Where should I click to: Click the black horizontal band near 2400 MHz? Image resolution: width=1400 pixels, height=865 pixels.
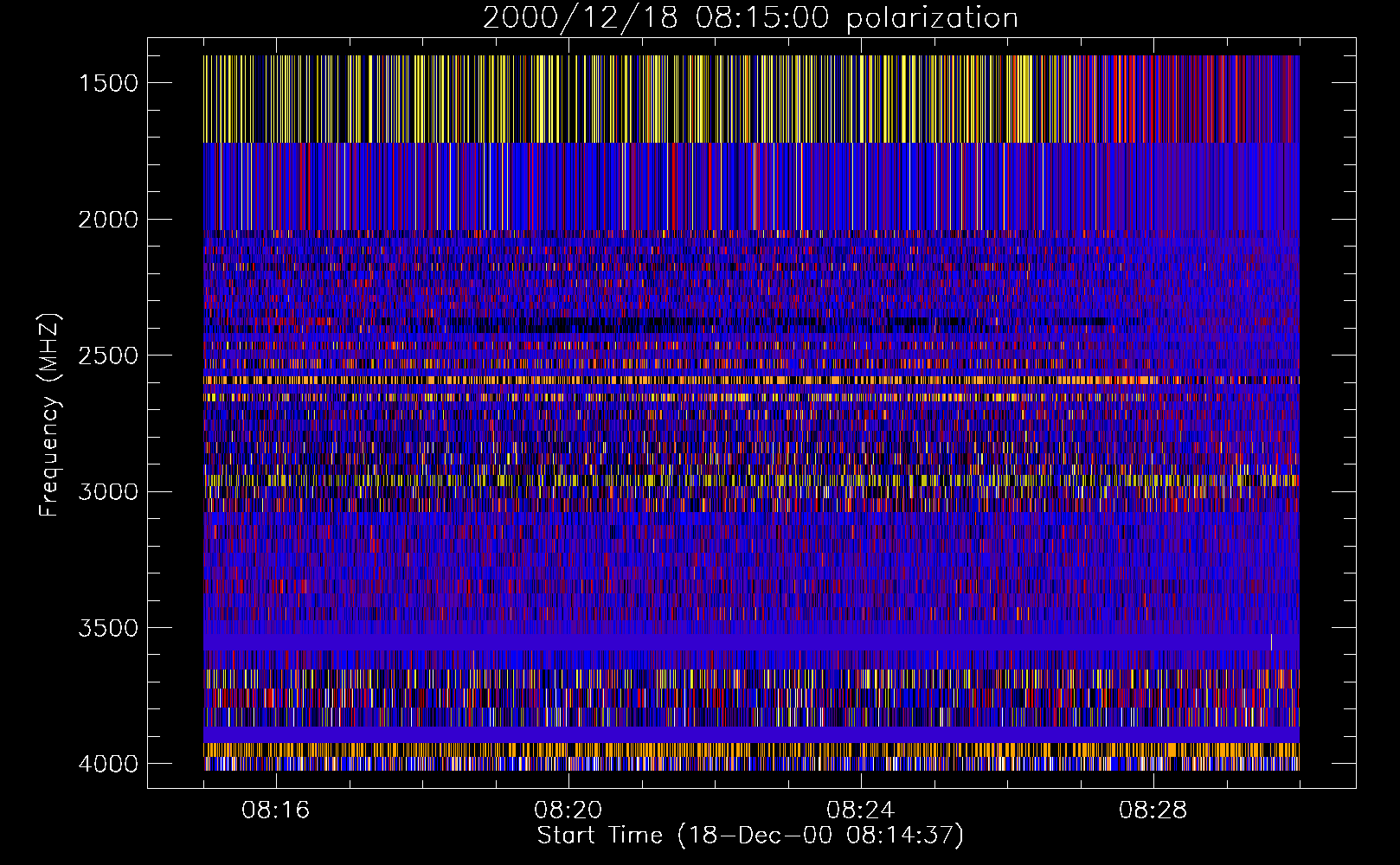[x=751, y=325]
